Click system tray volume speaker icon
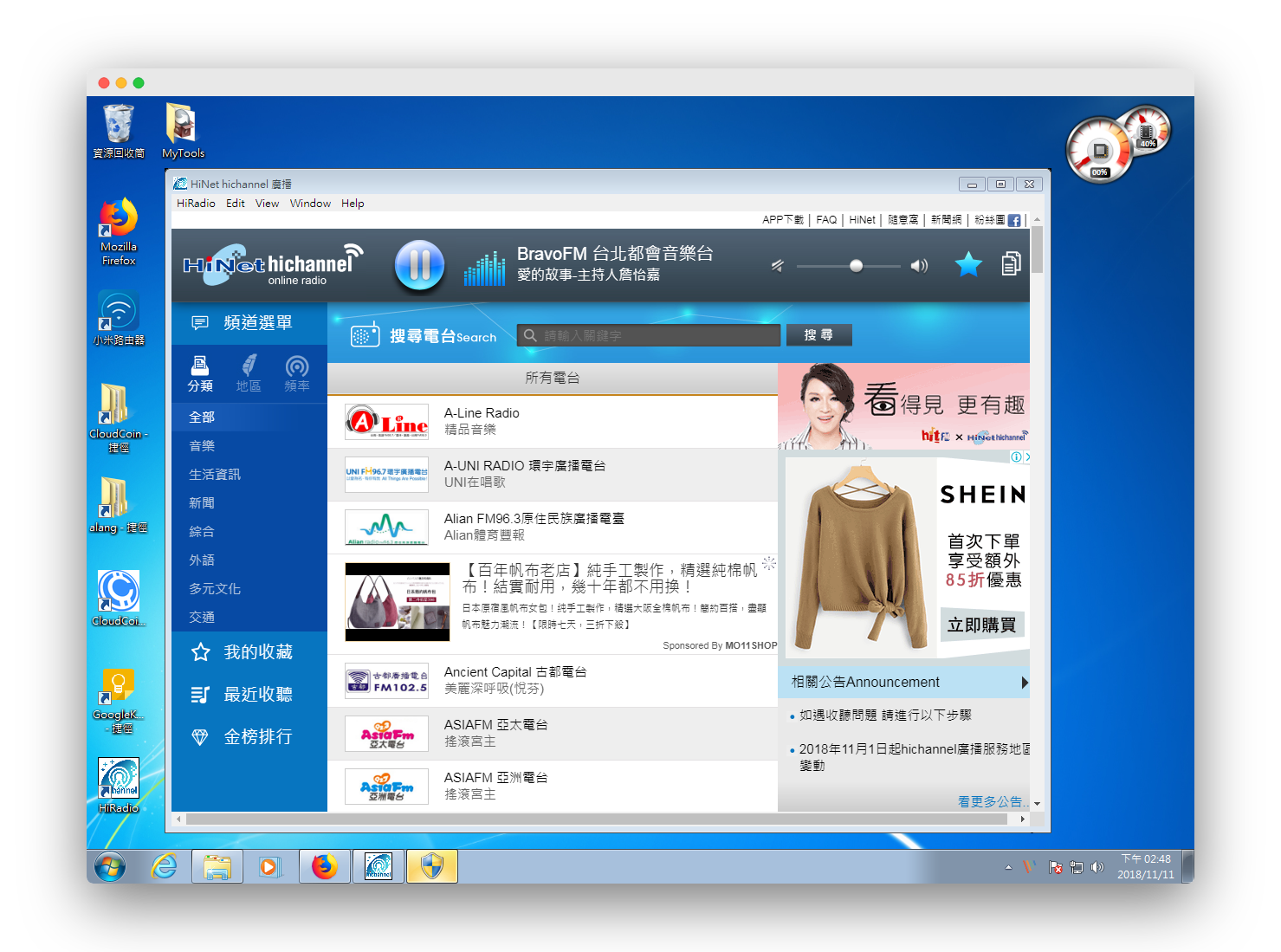1281x952 pixels. click(1097, 867)
